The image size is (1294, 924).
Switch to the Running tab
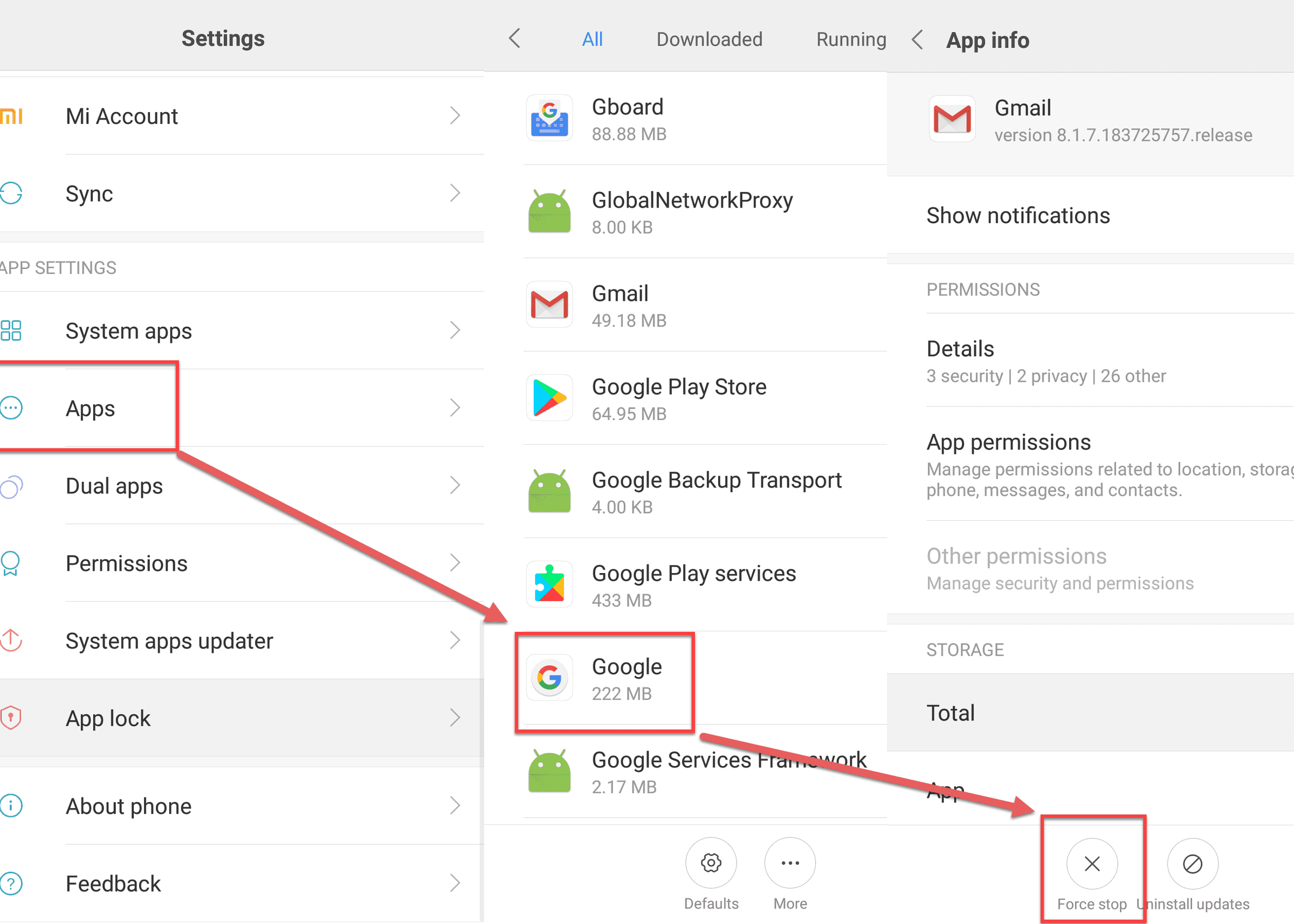click(x=851, y=40)
